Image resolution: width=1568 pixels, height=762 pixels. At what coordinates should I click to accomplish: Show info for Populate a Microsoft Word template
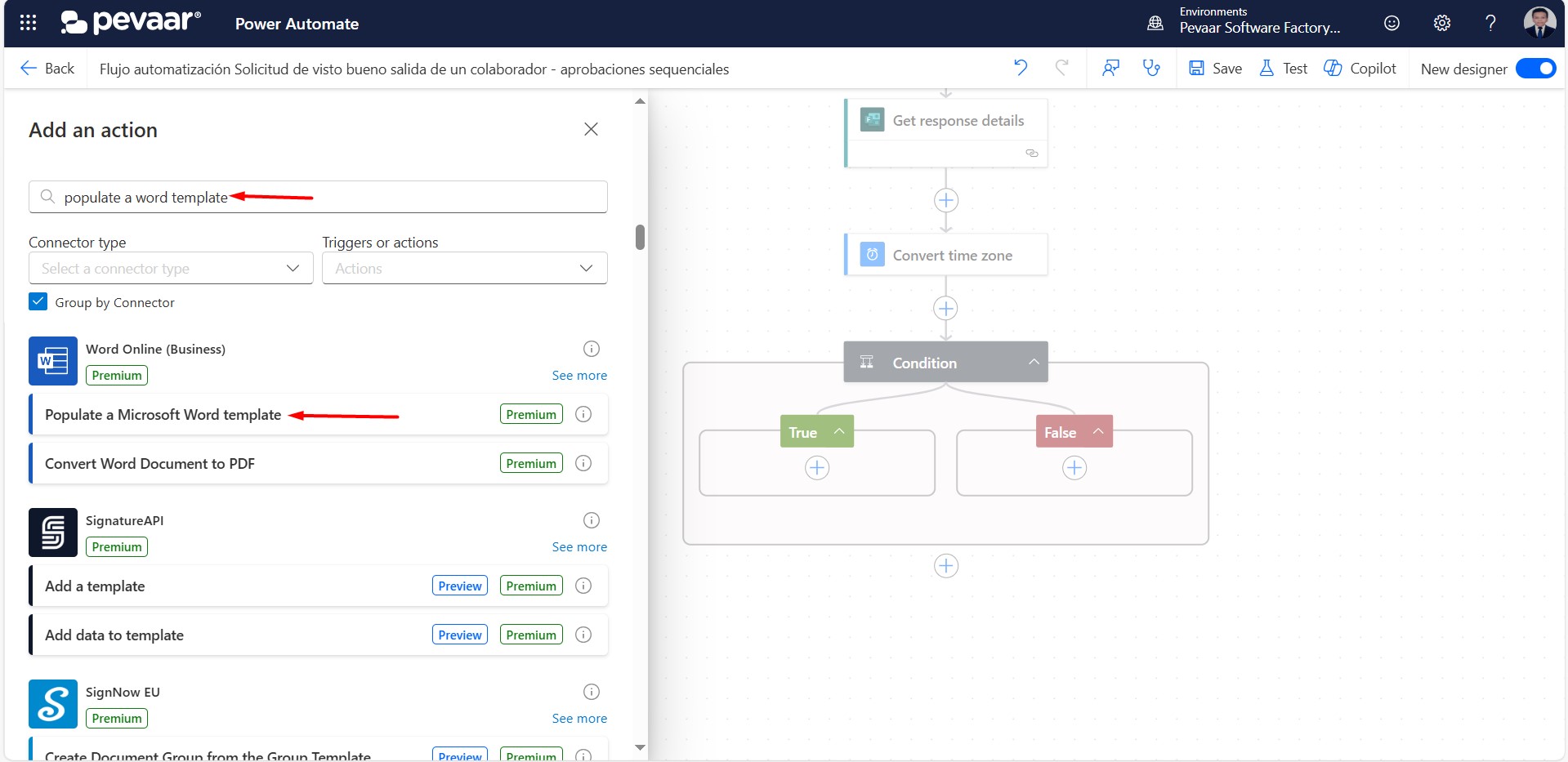click(x=583, y=414)
